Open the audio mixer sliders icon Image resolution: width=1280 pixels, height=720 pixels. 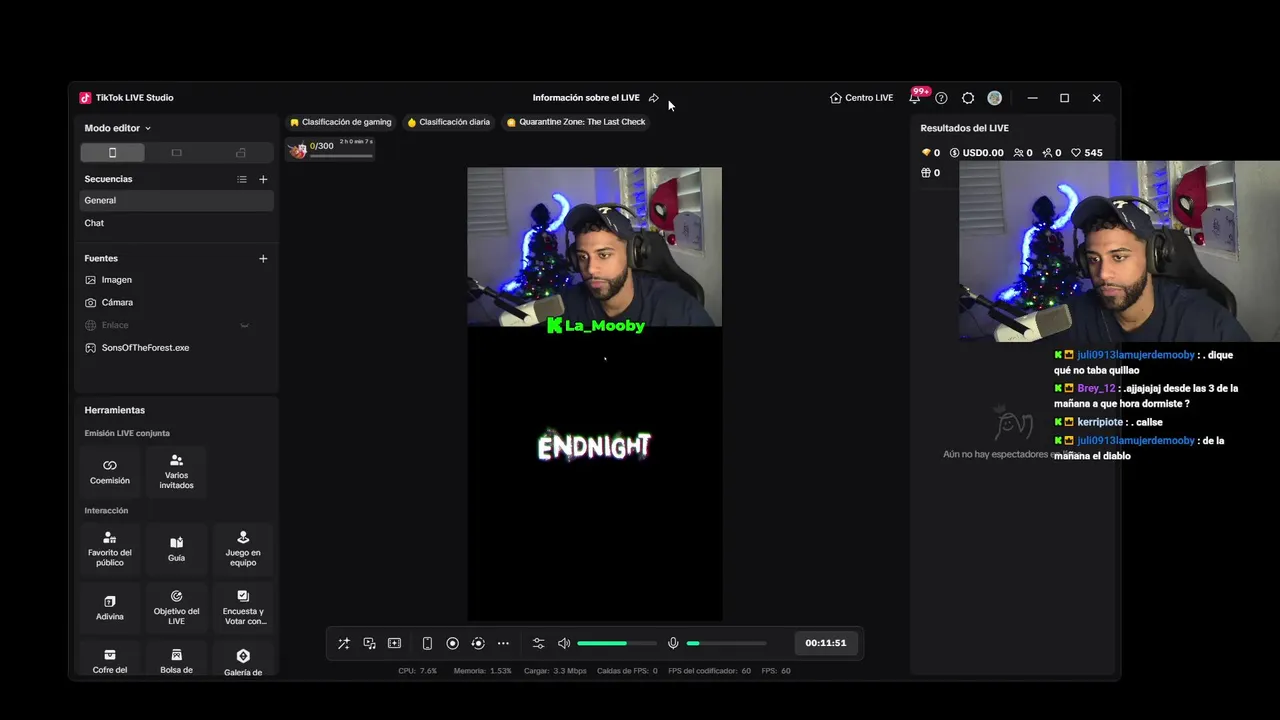pos(538,643)
